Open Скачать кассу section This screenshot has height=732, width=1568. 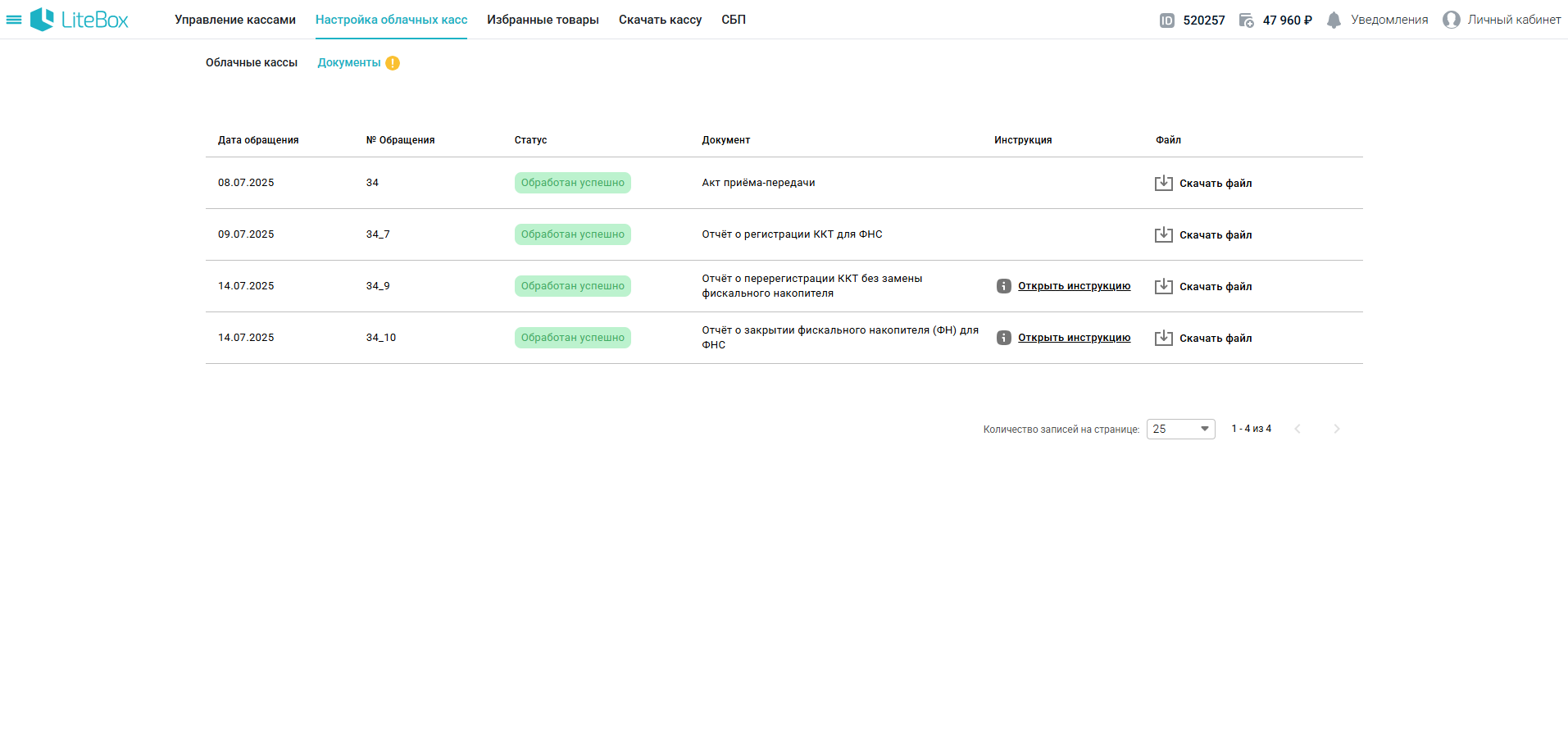click(x=660, y=20)
